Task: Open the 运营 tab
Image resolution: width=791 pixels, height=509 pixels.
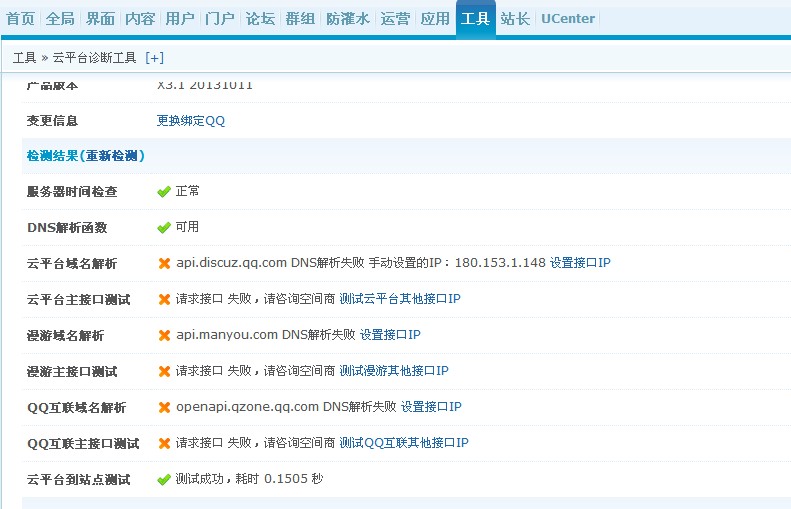Action: pos(395,19)
